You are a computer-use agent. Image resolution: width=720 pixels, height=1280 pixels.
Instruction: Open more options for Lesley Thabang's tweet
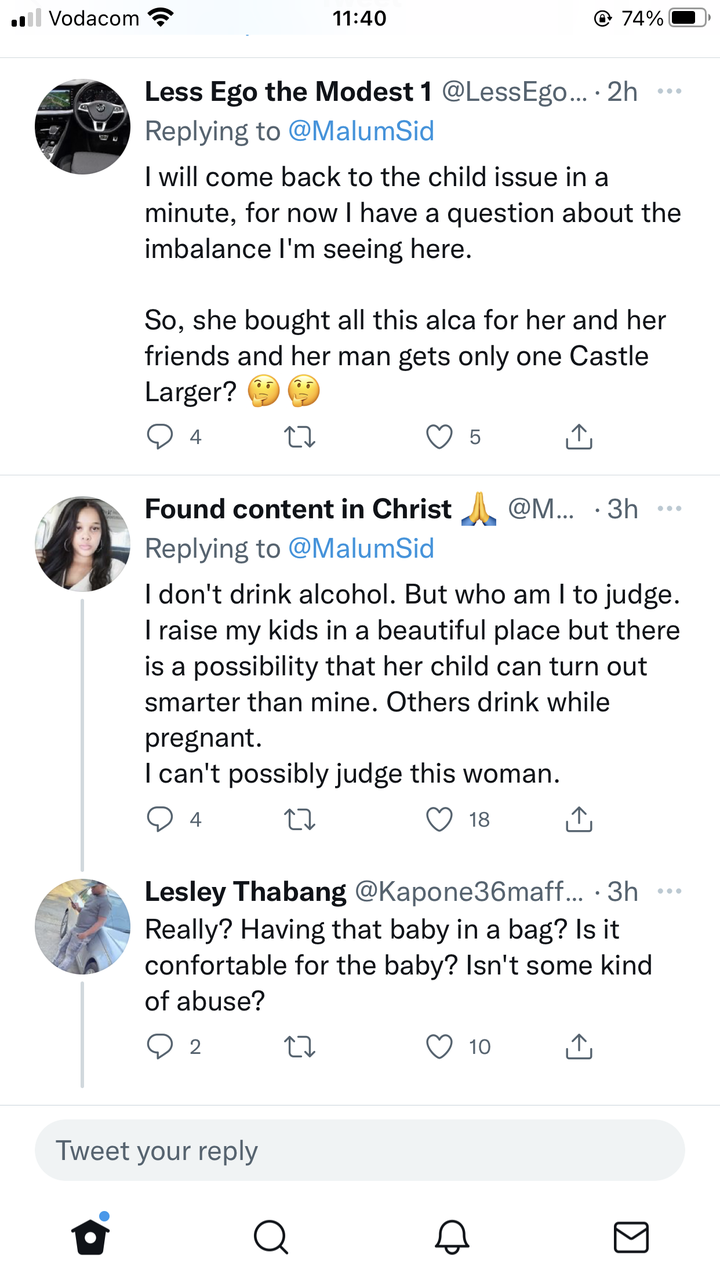tap(669, 891)
